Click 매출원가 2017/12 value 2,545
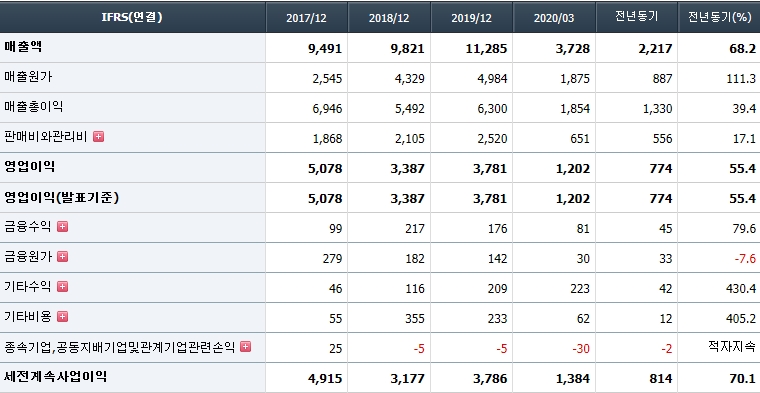The width and height of the screenshot is (760, 393). click(x=327, y=79)
